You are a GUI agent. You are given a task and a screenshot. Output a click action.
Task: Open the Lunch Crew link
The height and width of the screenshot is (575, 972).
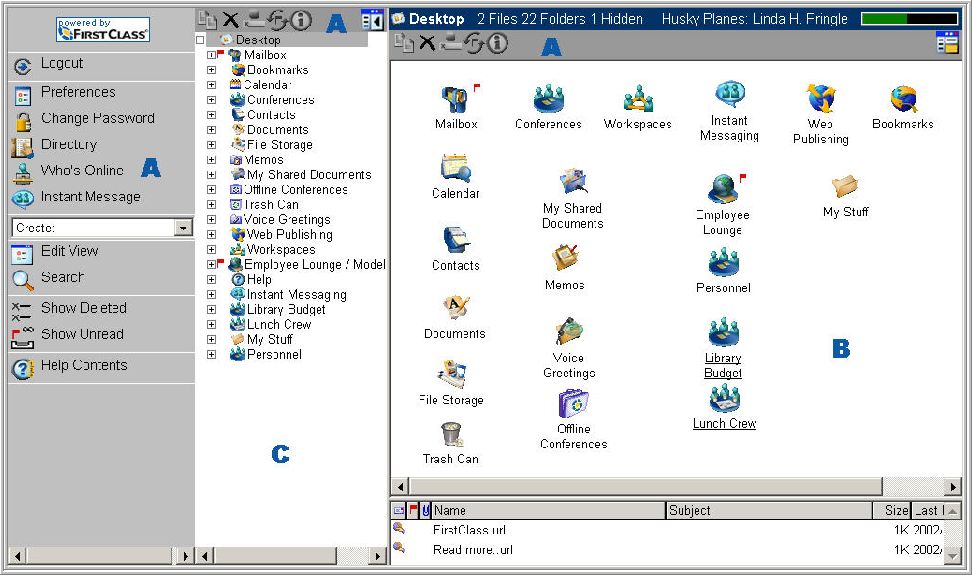pos(724,423)
